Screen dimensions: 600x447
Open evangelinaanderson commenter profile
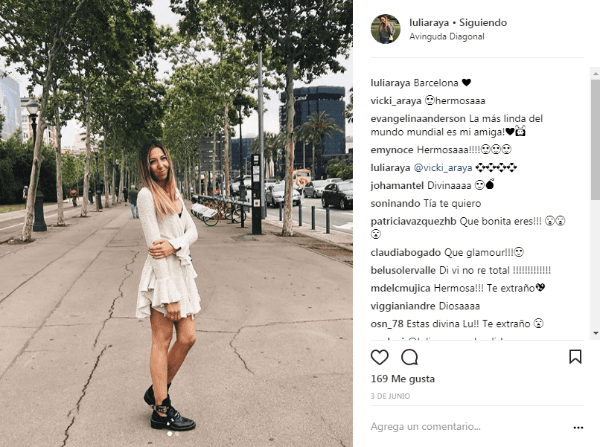pos(418,119)
